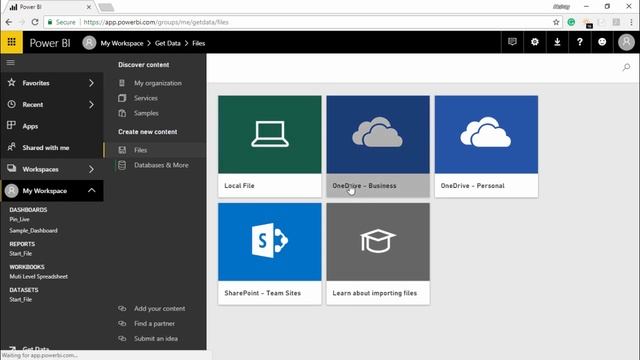Choose the OneDrive - Personal cloud tile
This screenshot has height=360, width=640.
tap(486, 147)
